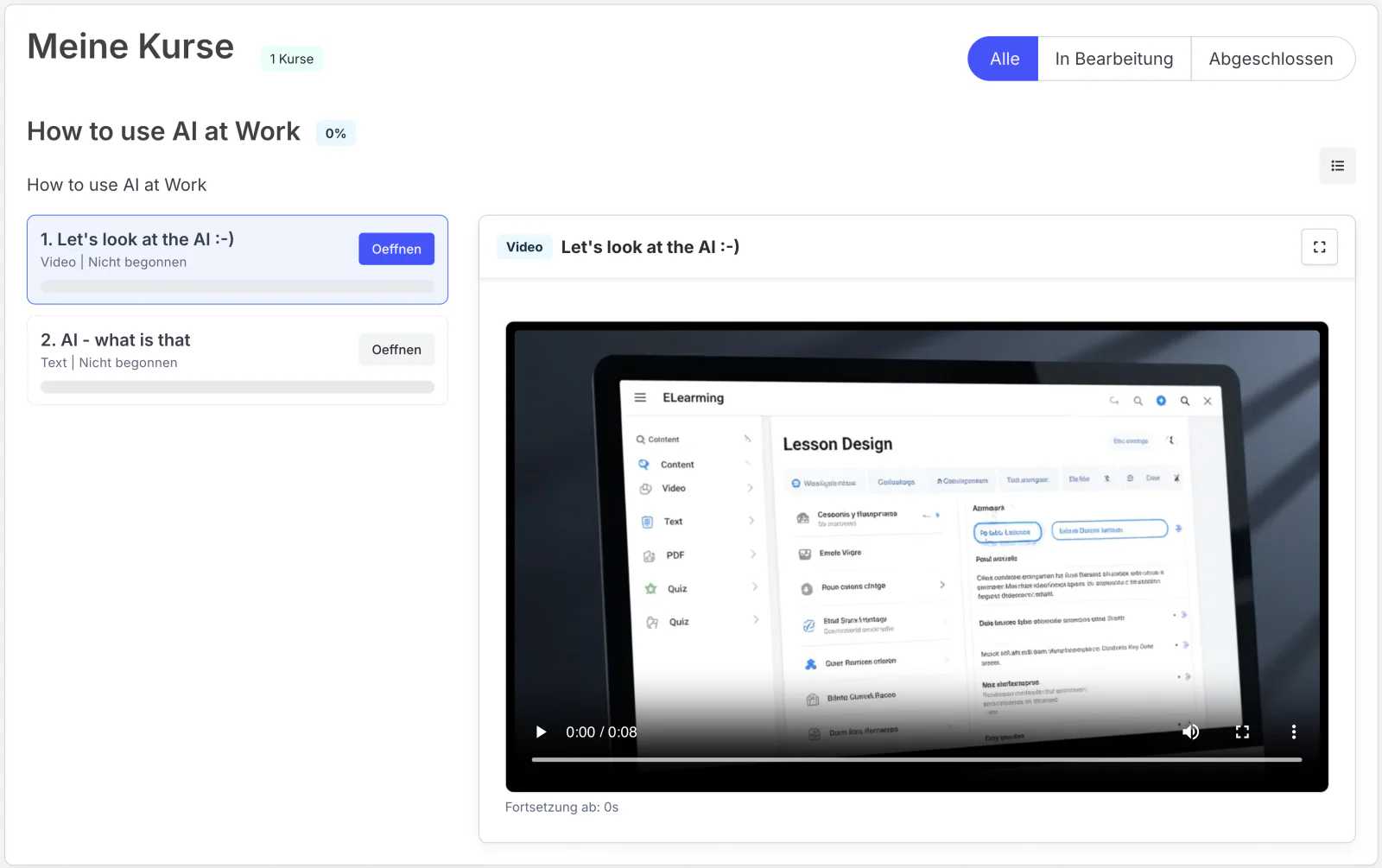Click the 0% progress badge

click(x=336, y=133)
